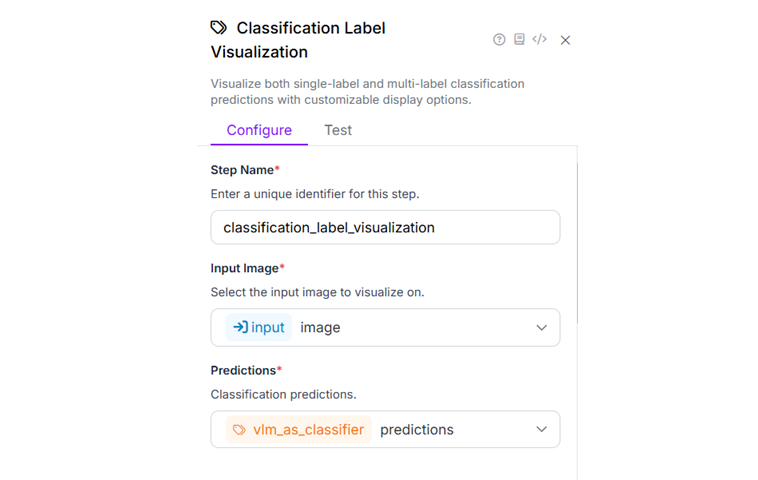Screen dimensions: 758x480
Task: Click the tag icon beside the panel title
Action: [x=219, y=28]
